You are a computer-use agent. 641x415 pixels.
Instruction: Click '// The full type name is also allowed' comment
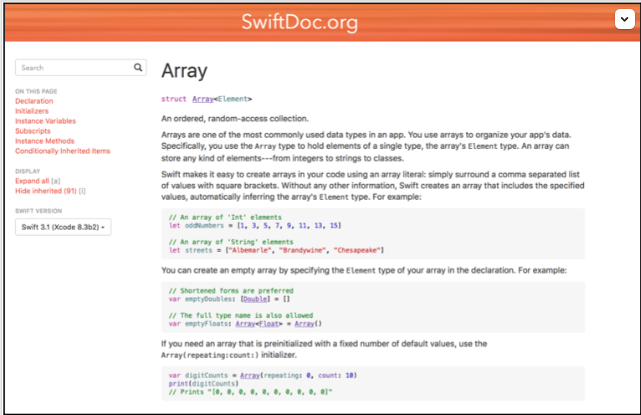241,315
